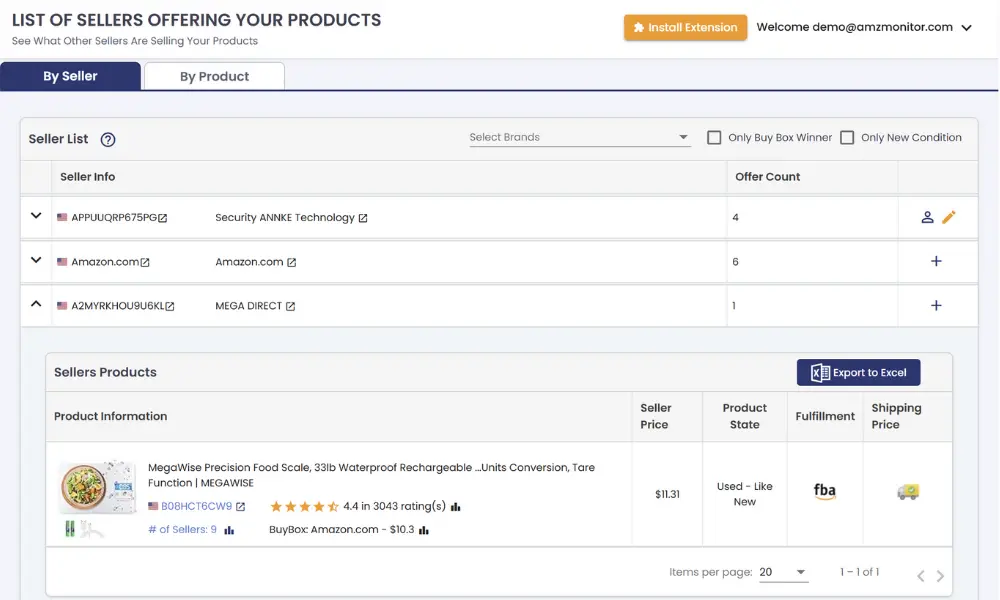Viewport: 1000px width, 600px height.
Task: Open the Amazon.com seller ID external link icon
Action: pyautogui.click(x=145, y=262)
